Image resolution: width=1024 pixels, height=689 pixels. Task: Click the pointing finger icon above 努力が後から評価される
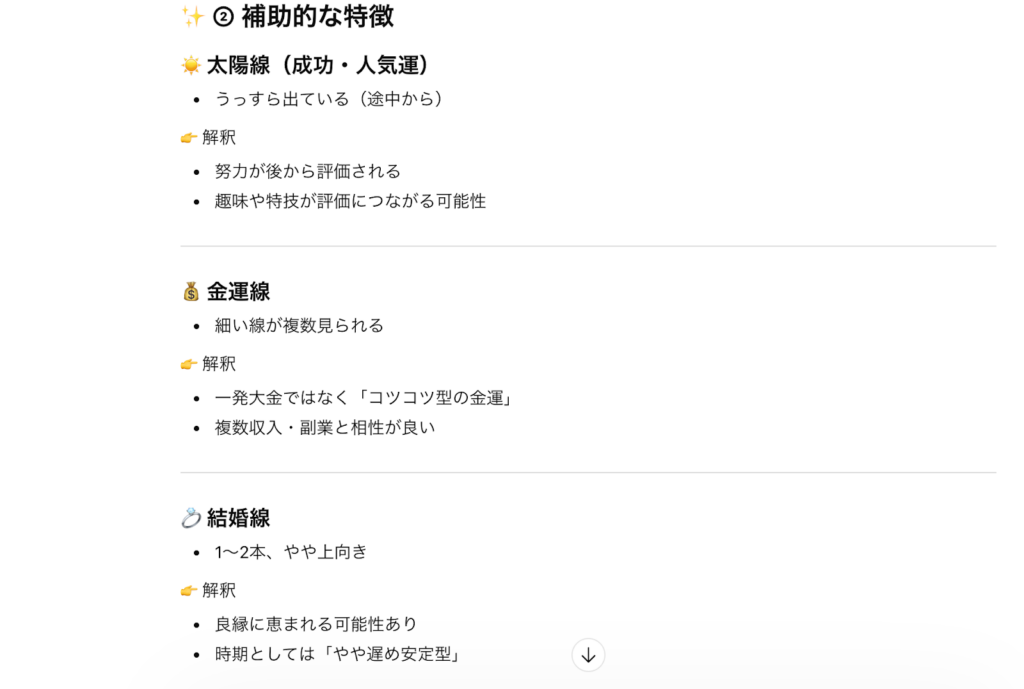click(x=188, y=138)
